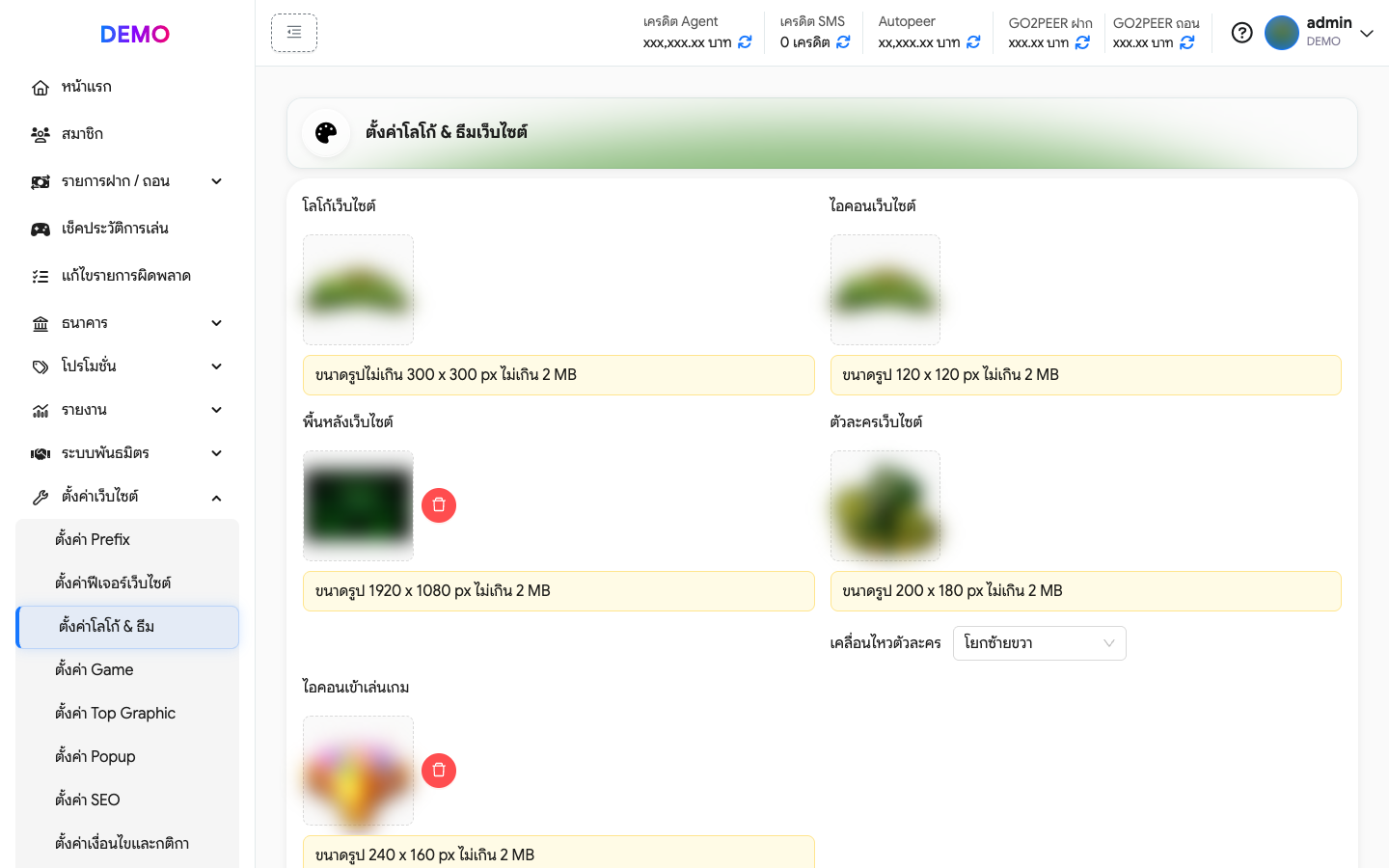Refresh the Autopeer balance

point(973,42)
